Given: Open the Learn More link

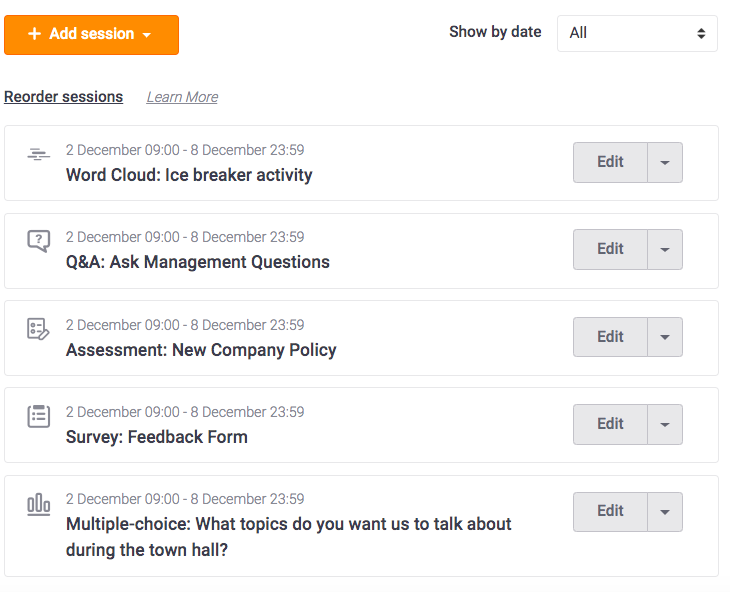Looking at the screenshot, I should click(182, 97).
